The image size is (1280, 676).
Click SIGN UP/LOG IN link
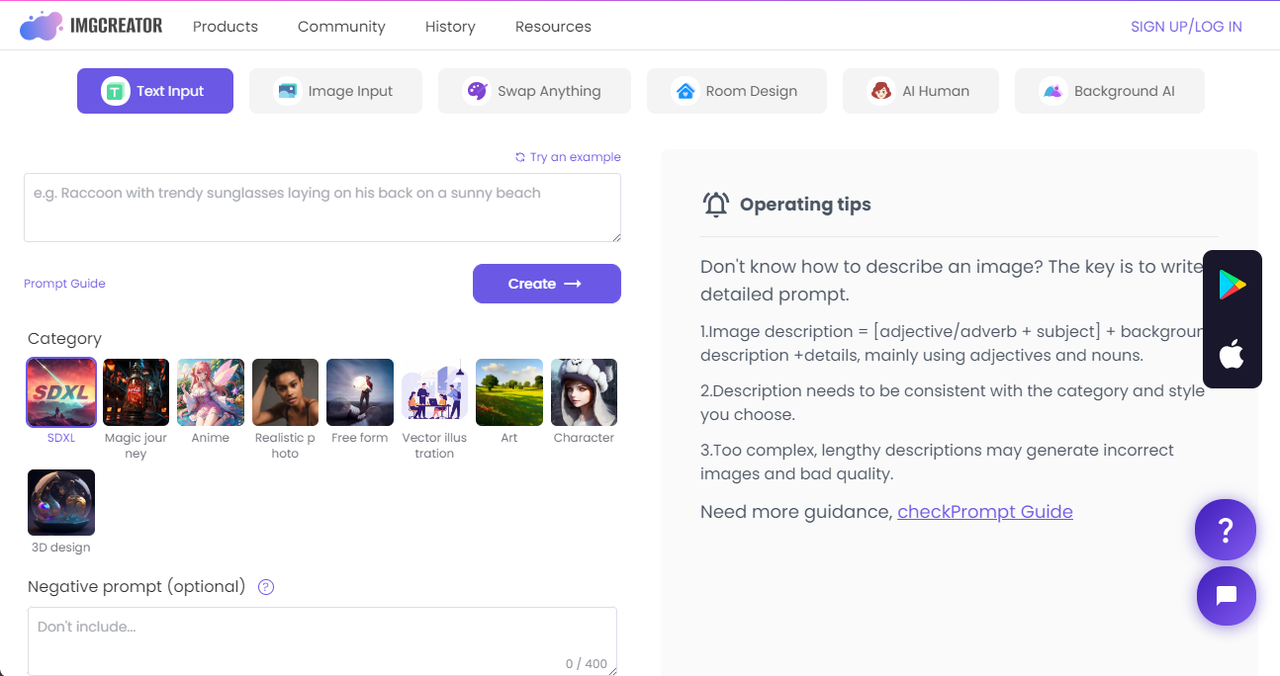(x=1186, y=27)
